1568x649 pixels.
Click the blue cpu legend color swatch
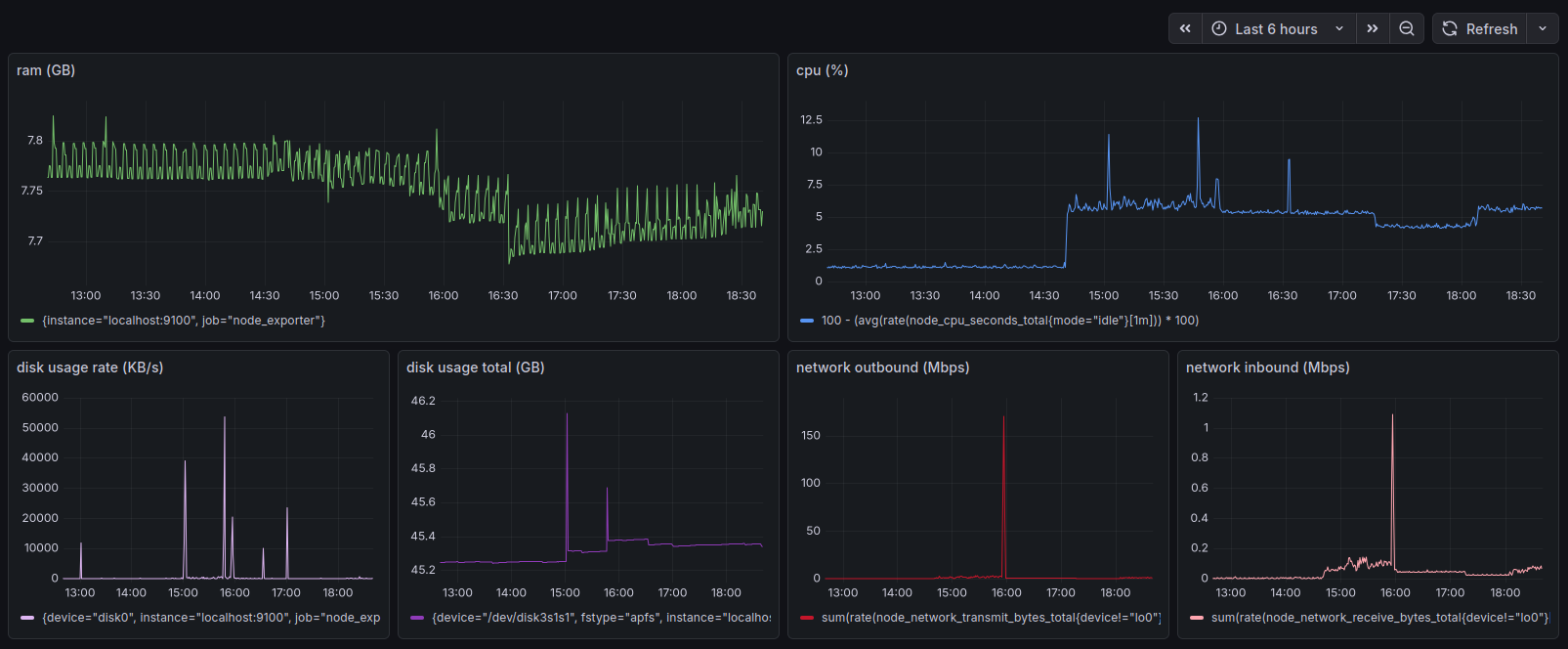(807, 321)
